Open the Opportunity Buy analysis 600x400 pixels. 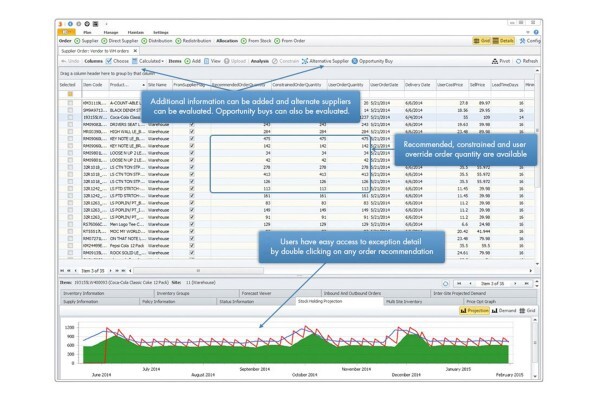point(372,61)
